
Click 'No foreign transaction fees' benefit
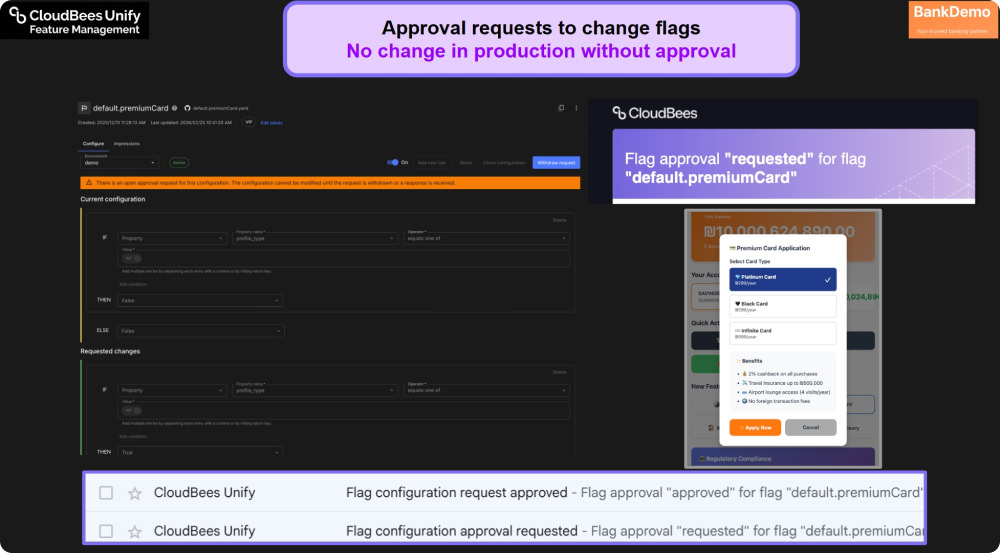(x=774, y=401)
